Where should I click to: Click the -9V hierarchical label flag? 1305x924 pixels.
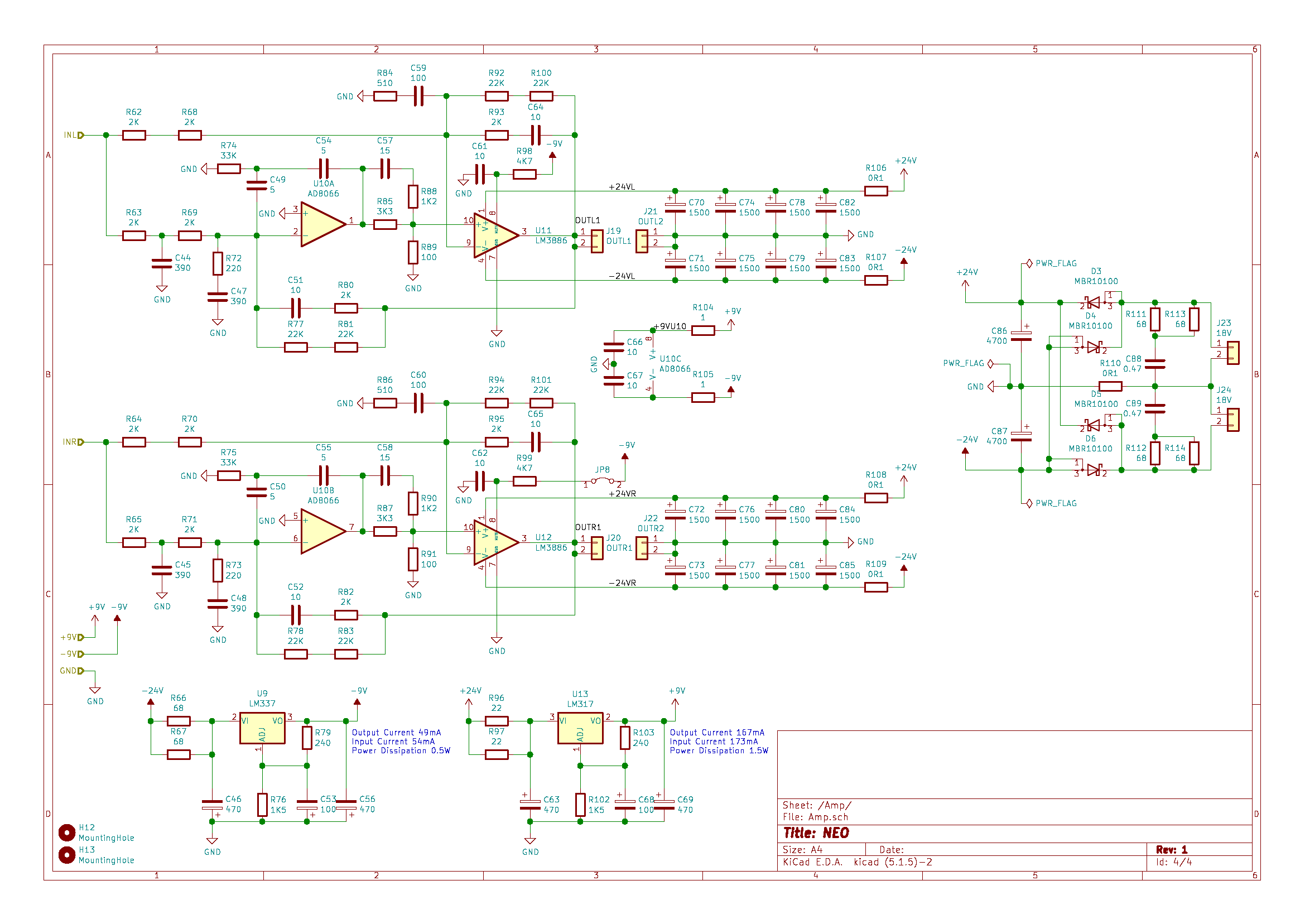tap(73, 654)
